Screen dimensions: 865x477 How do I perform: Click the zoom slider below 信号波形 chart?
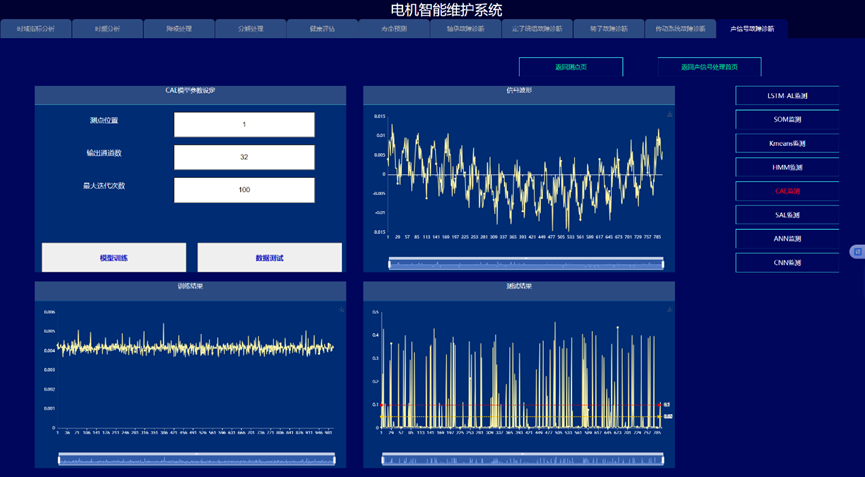pyautogui.click(x=526, y=264)
